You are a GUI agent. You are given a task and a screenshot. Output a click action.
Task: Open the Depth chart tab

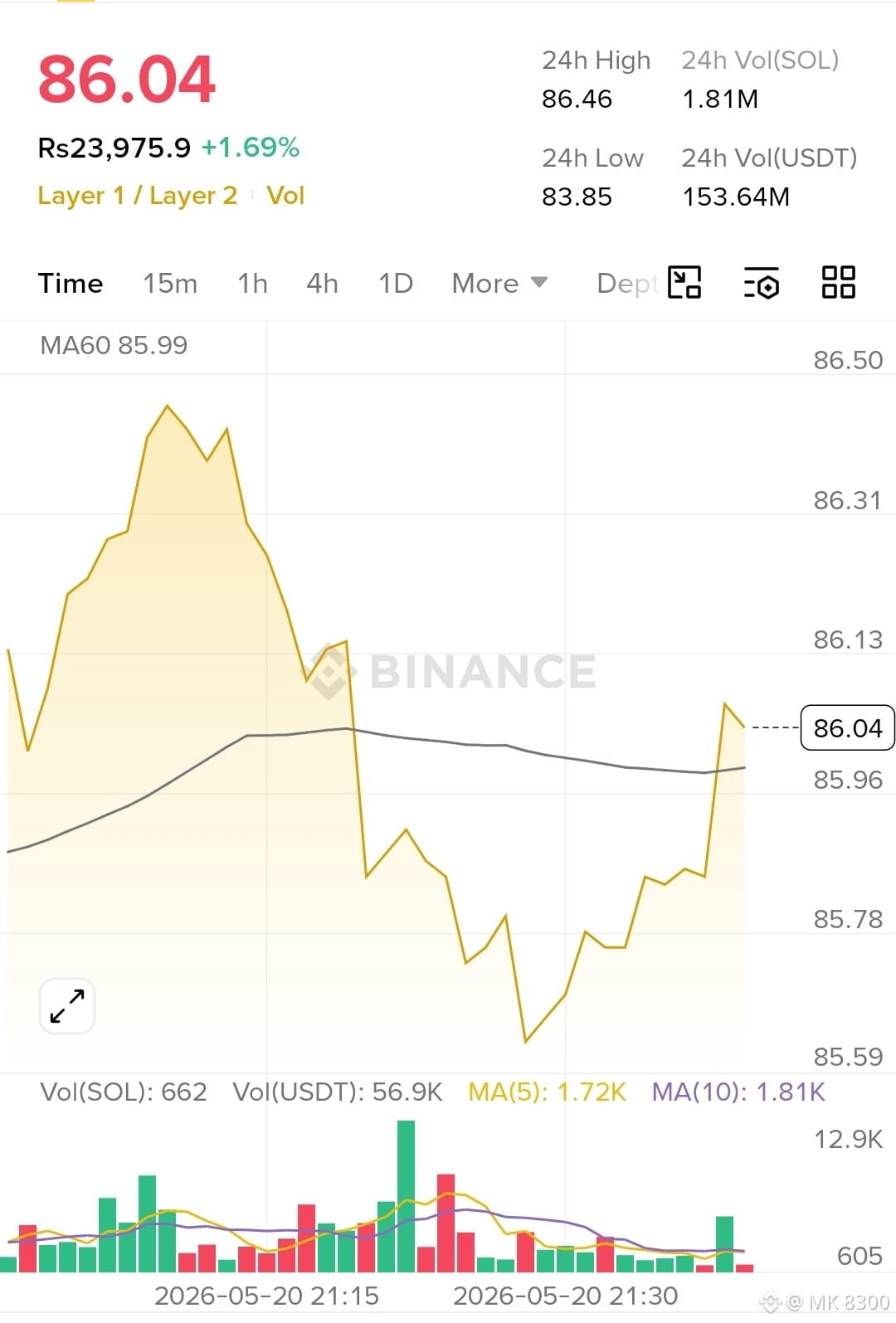628,284
